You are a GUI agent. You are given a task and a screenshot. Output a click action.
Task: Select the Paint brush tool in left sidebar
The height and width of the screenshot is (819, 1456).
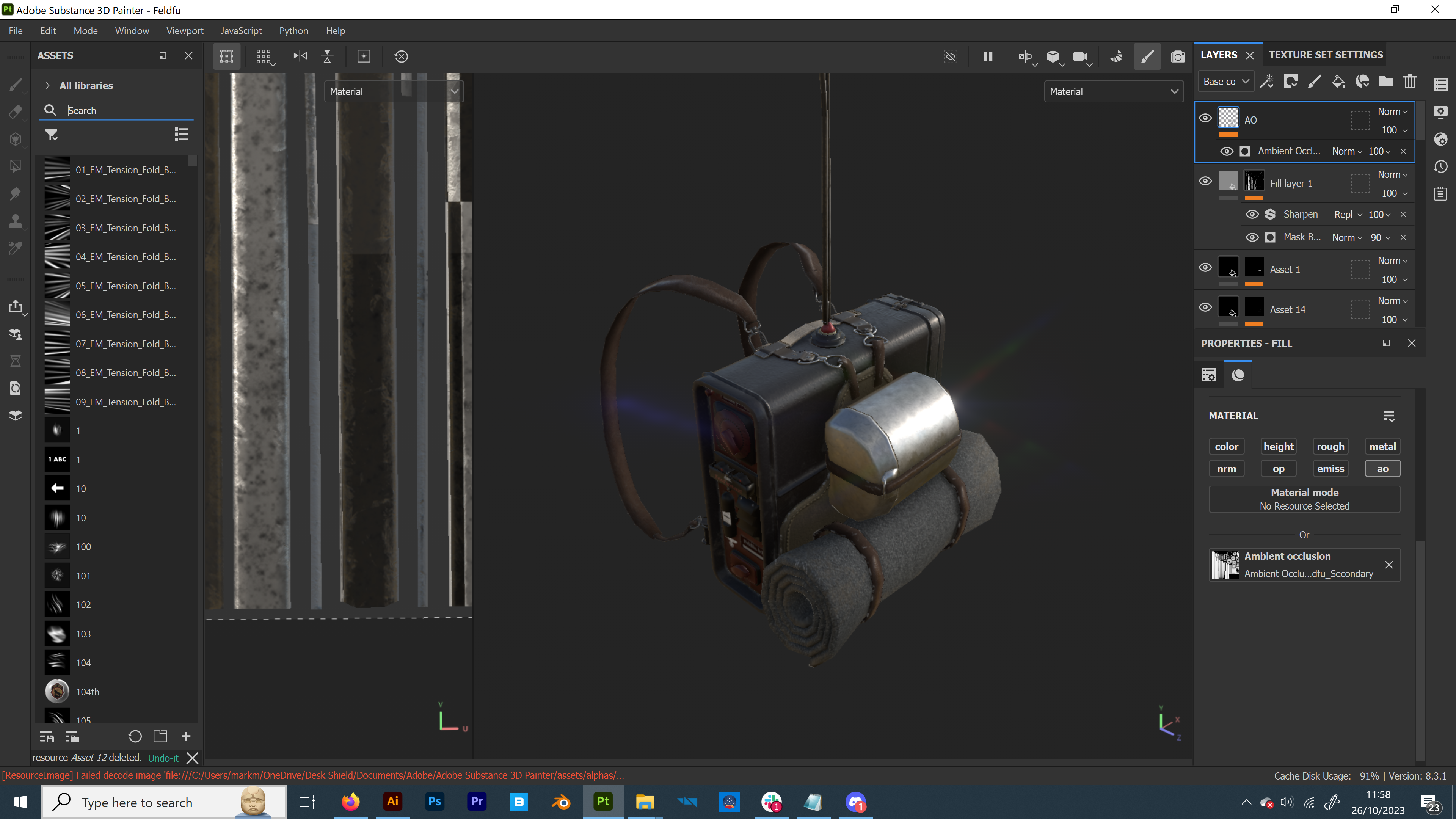coord(15,85)
